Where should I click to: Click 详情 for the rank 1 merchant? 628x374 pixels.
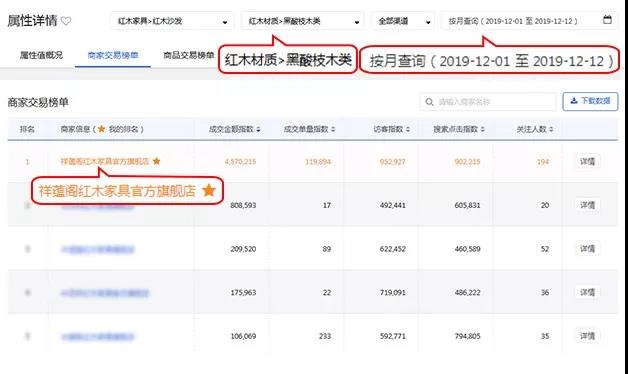point(587,161)
